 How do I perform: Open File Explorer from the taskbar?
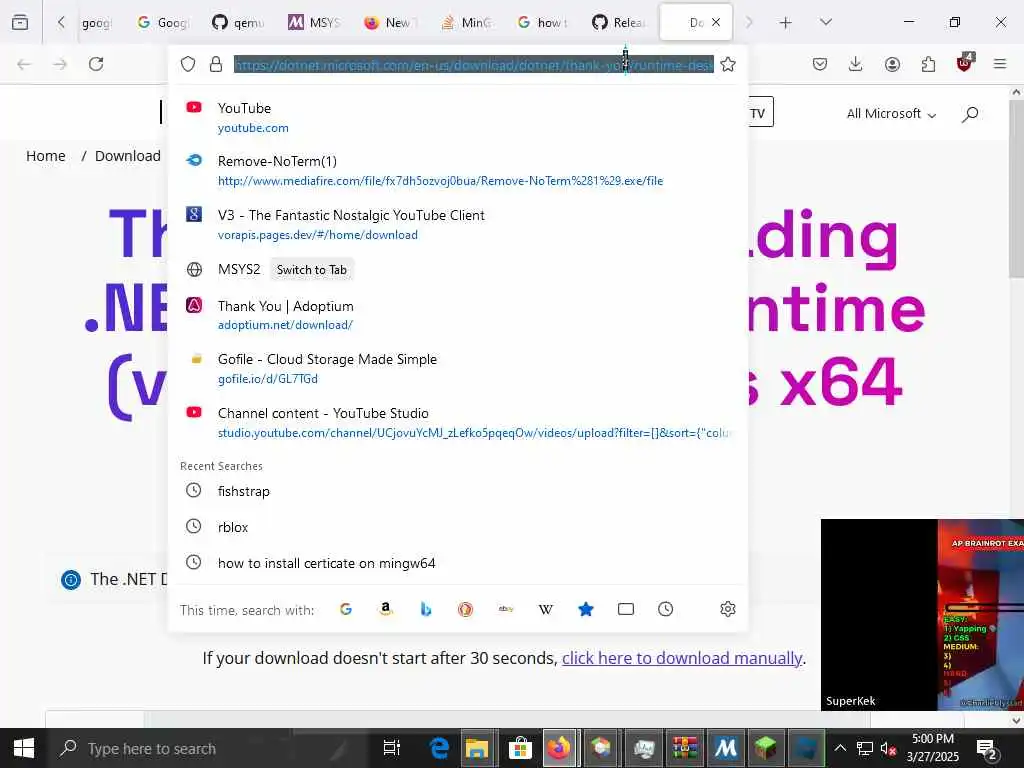(x=477, y=748)
